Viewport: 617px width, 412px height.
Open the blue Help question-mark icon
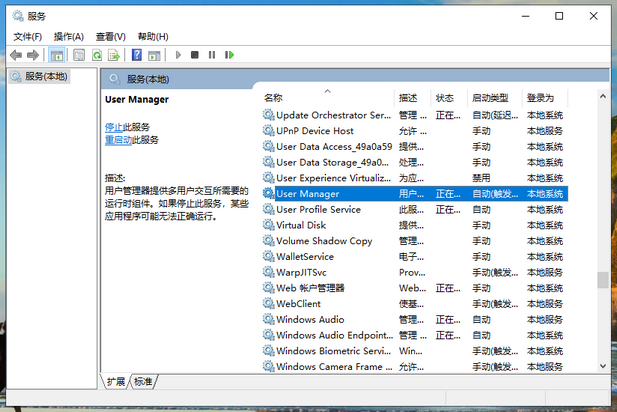(x=136, y=55)
